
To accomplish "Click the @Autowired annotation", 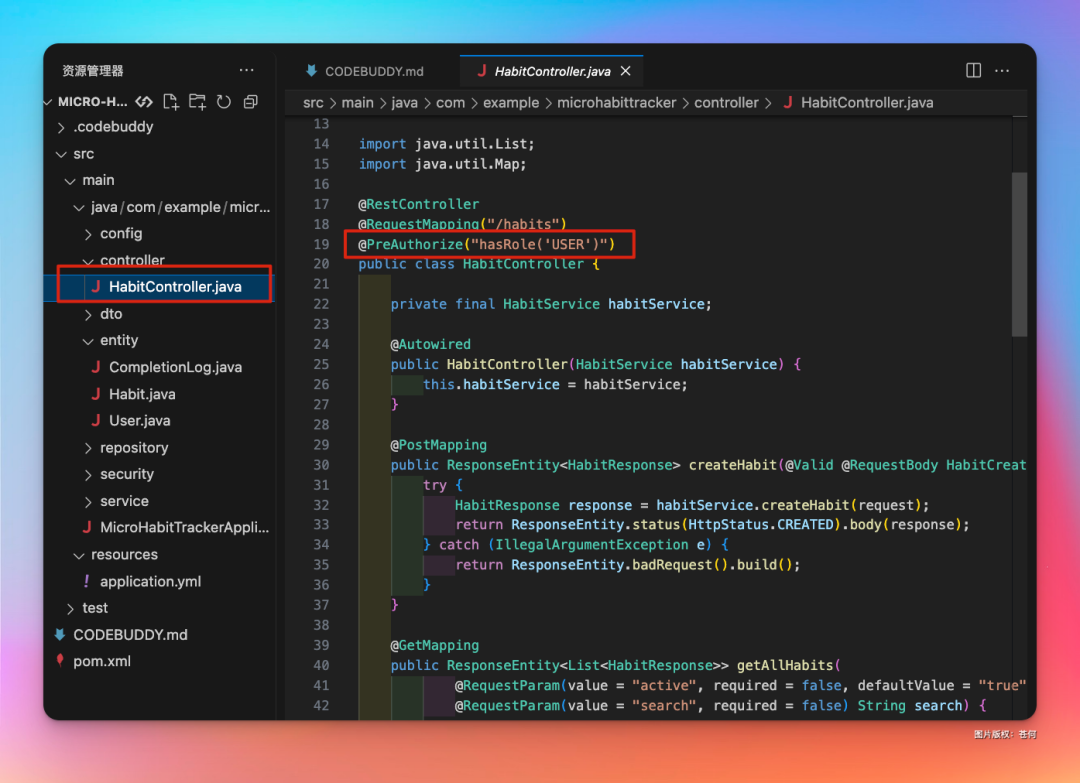I will pyautogui.click(x=430, y=344).
